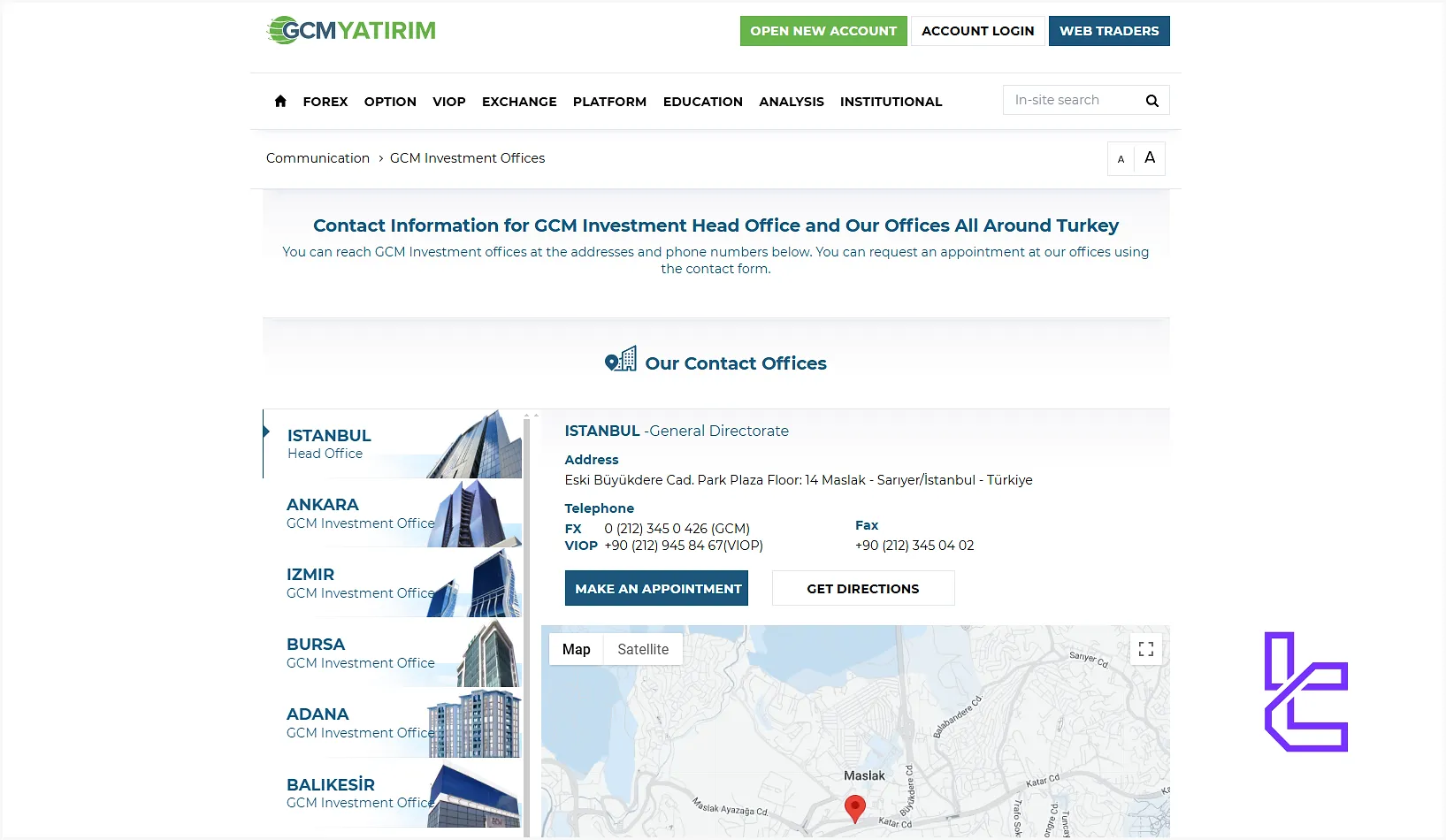Viewport: 1446px width, 840px height.
Task: Increase font size with large A
Action: pyautogui.click(x=1150, y=158)
